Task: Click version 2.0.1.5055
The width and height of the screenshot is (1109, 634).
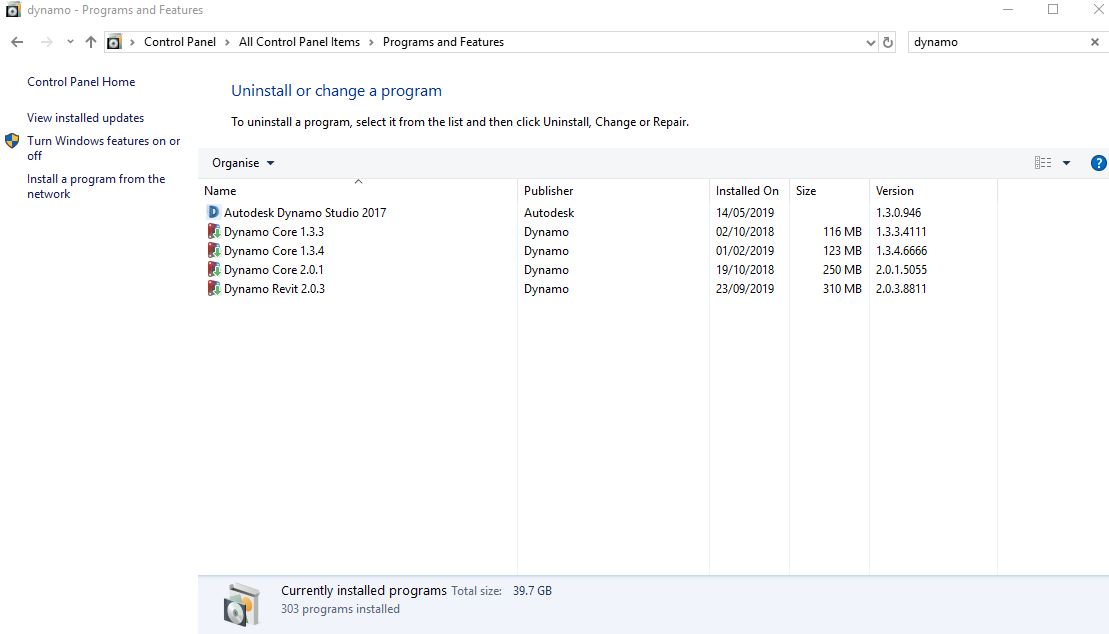Action: [901, 270]
